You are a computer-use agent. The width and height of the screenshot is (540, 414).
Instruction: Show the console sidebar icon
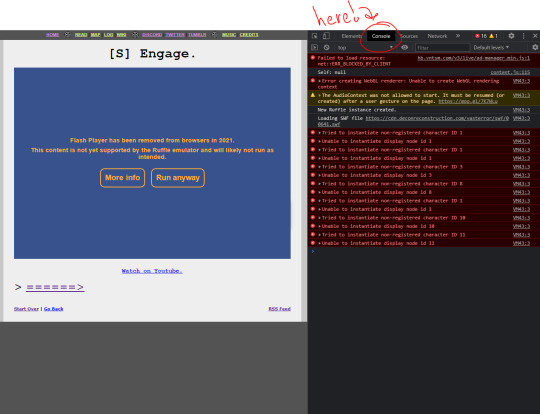coord(314,47)
